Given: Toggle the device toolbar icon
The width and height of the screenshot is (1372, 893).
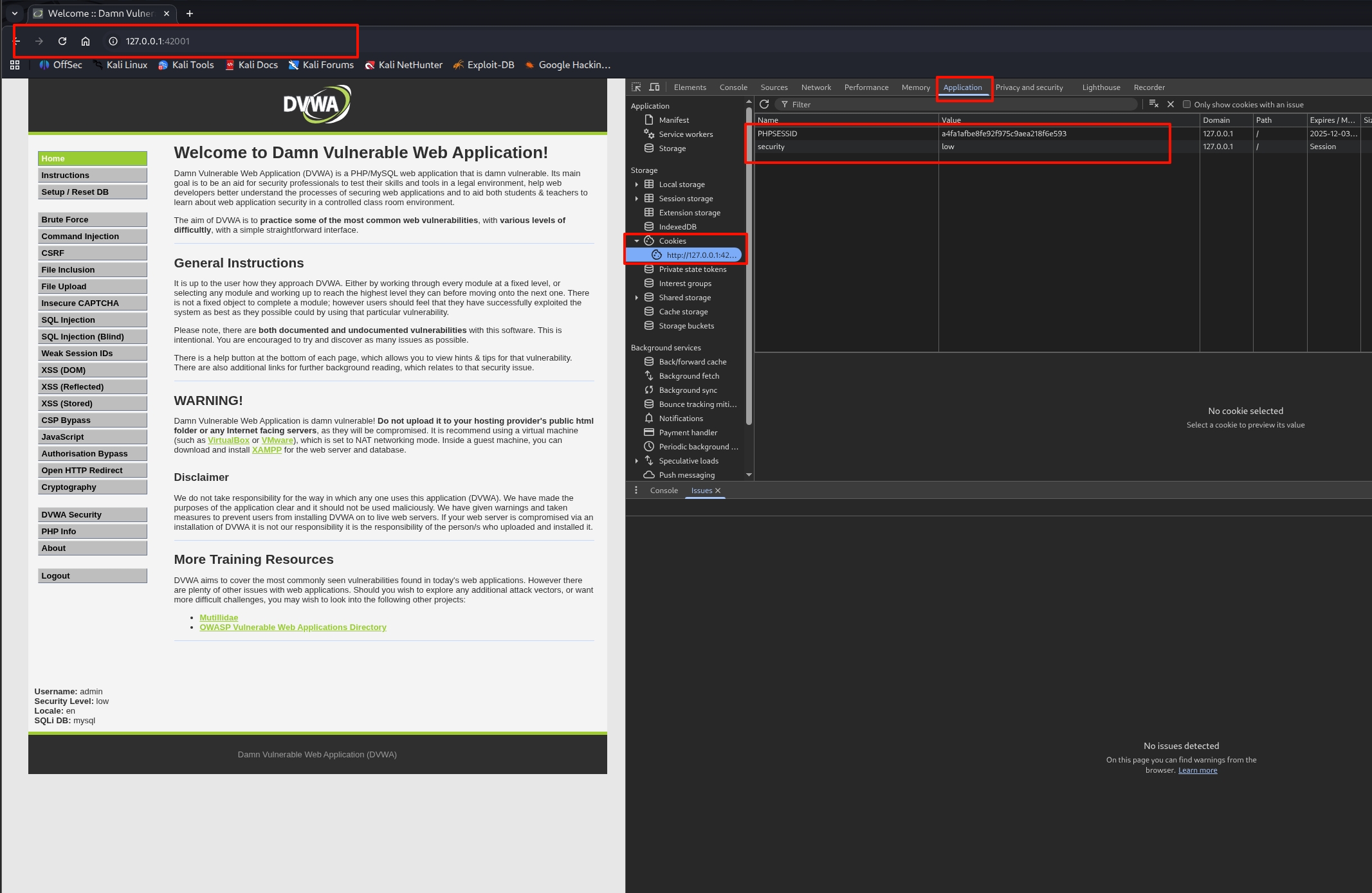Looking at the screenshot, I should [x=654, y=87].
